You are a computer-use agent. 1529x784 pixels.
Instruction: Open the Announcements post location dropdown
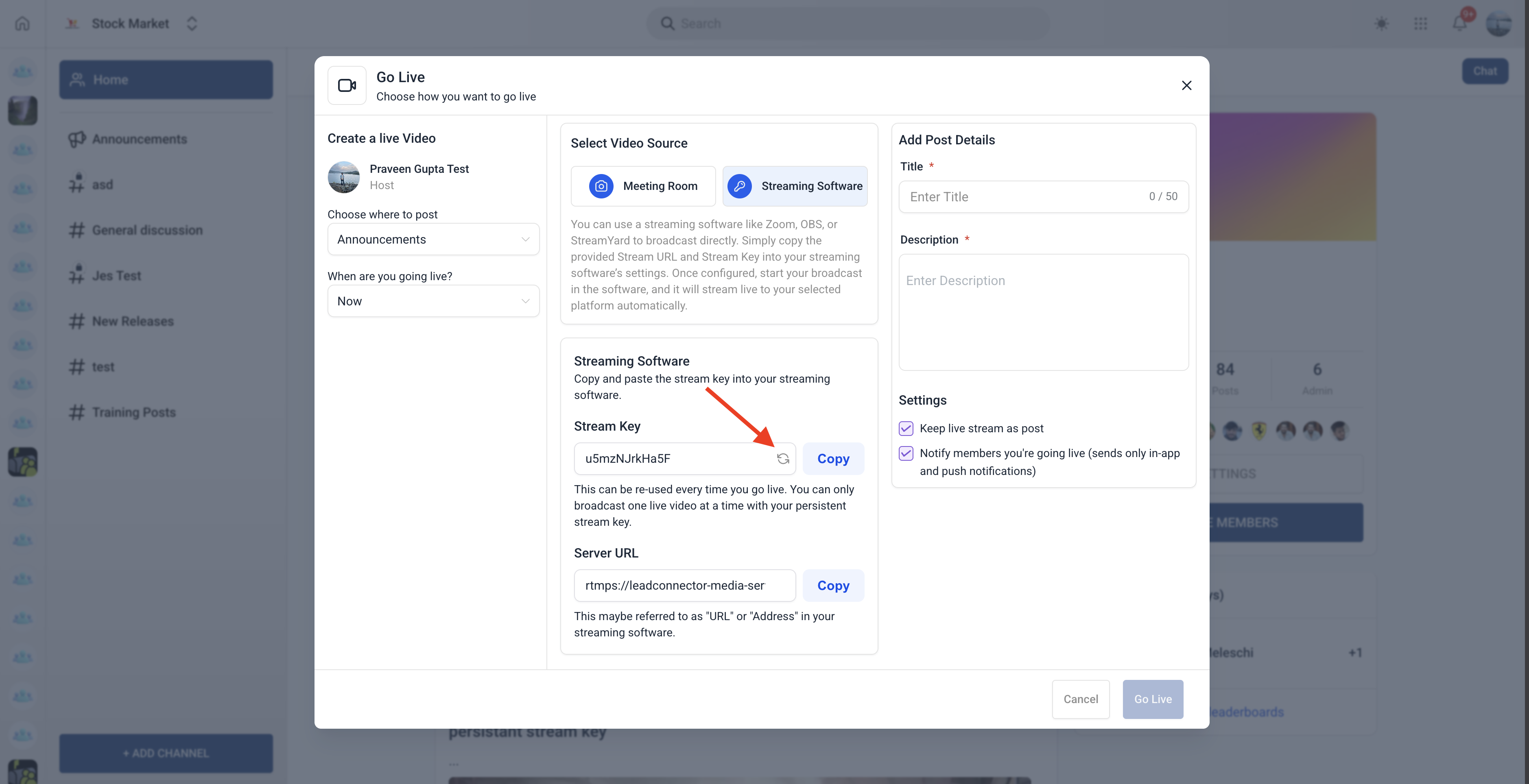point(433,239)
